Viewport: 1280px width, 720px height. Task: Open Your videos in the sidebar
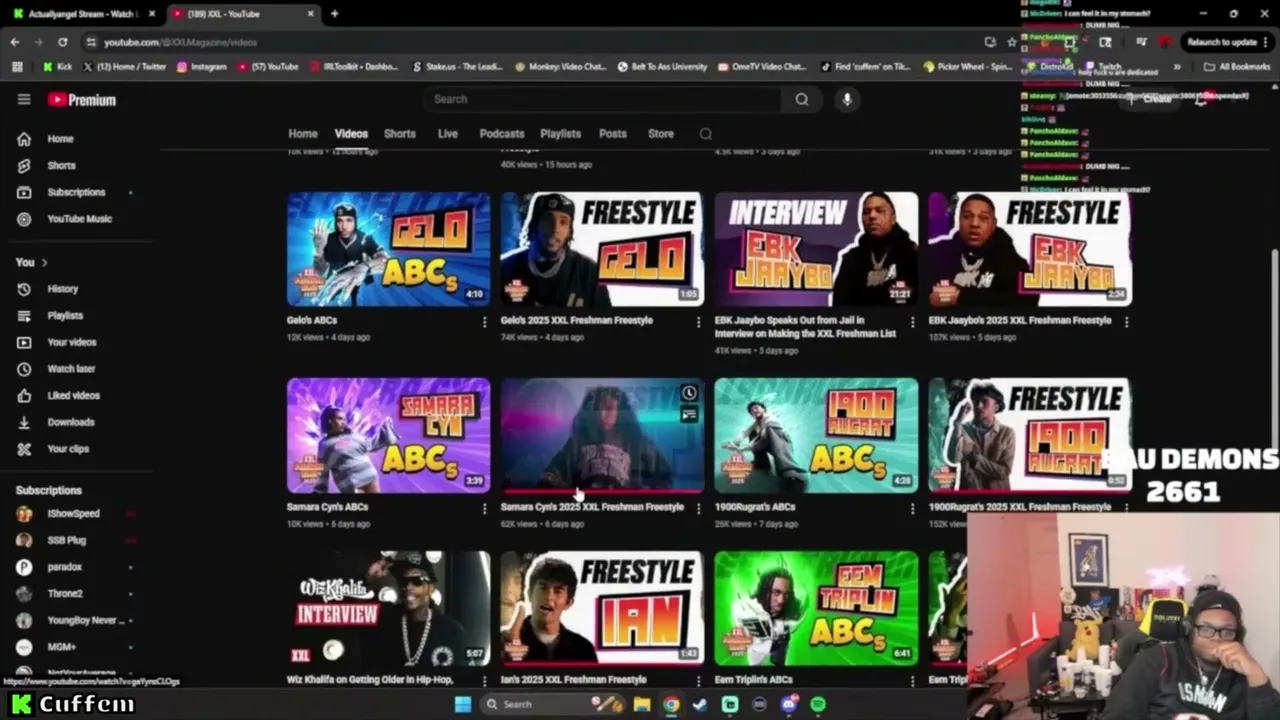[71, 342]
